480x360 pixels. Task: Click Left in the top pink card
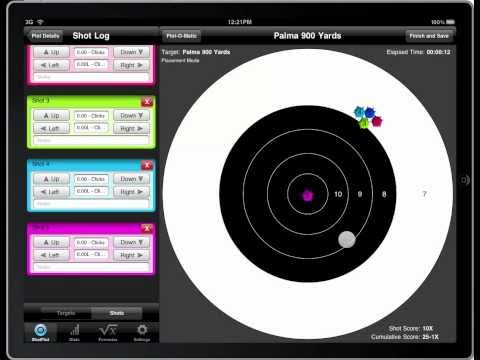51,65
